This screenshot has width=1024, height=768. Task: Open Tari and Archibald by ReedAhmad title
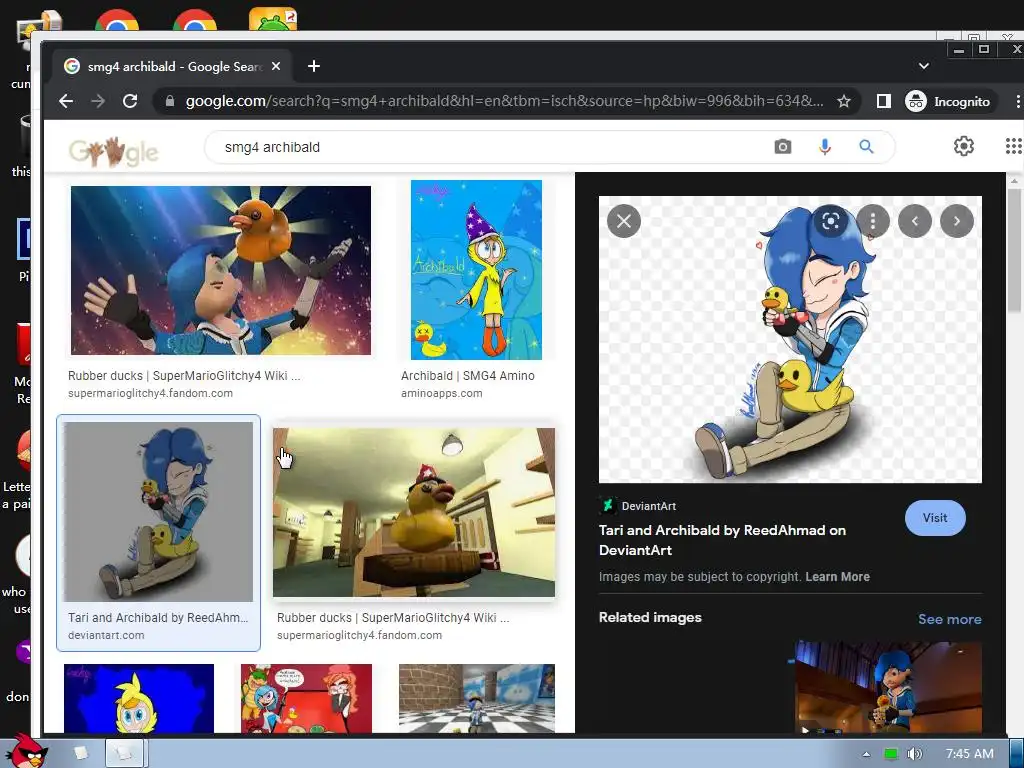tap(722, 540)
